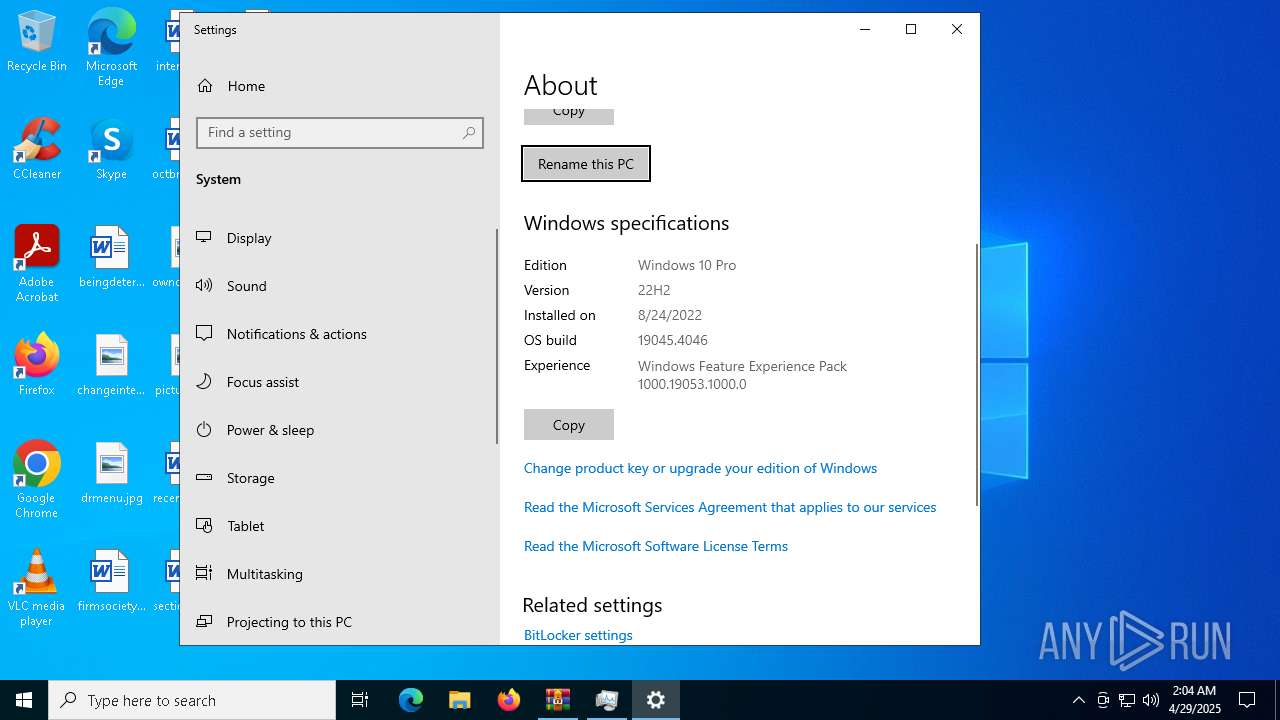Image resolution: width=1280 pixels, height=720 pixels.
Task: Open the Action Center notifications icon
Action: pyautogui.click(x=1247, y=700)
